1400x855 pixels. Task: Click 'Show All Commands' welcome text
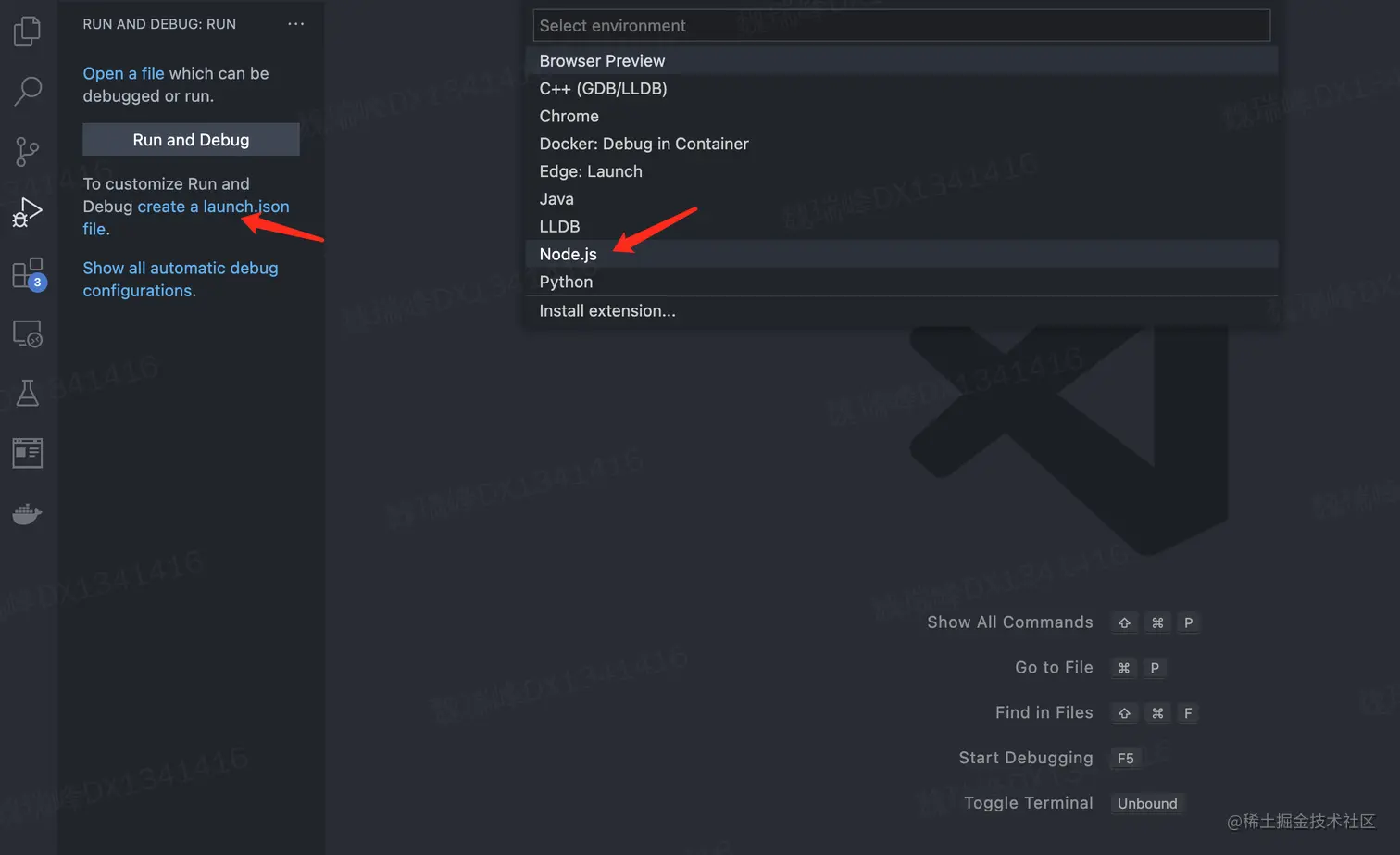(1010, 622)
